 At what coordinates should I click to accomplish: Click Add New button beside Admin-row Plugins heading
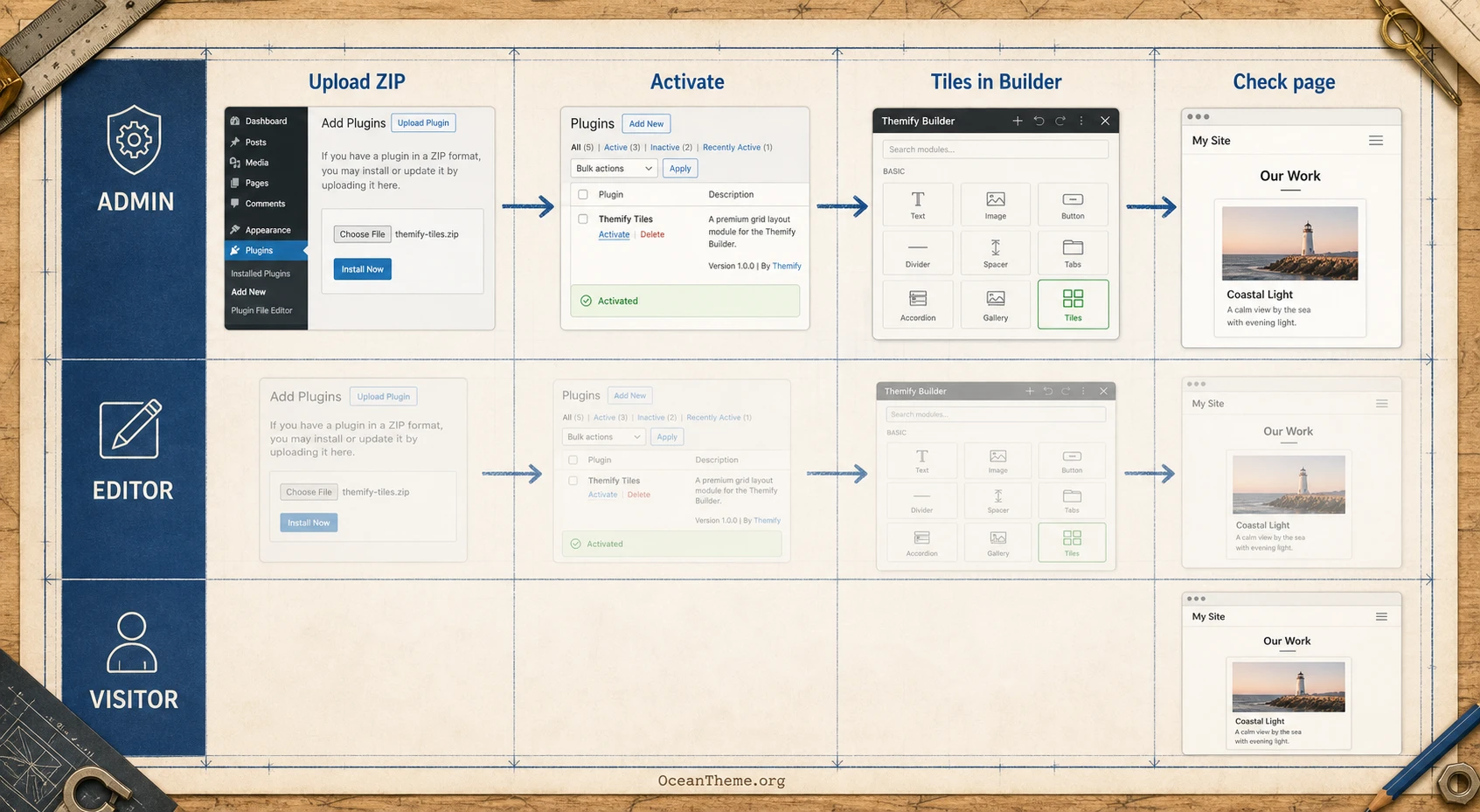coord(646,124)
